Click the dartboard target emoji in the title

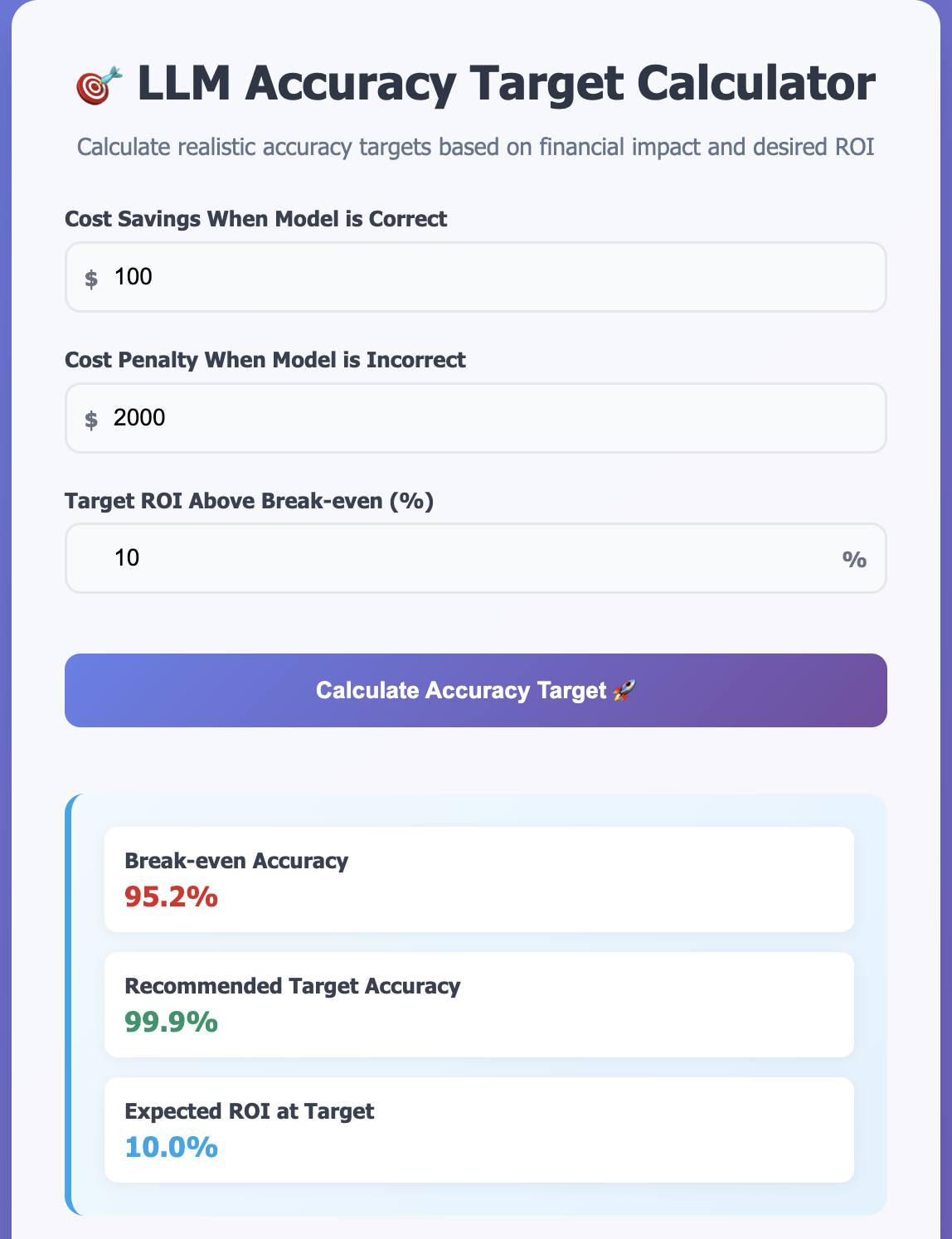point(100,86)
